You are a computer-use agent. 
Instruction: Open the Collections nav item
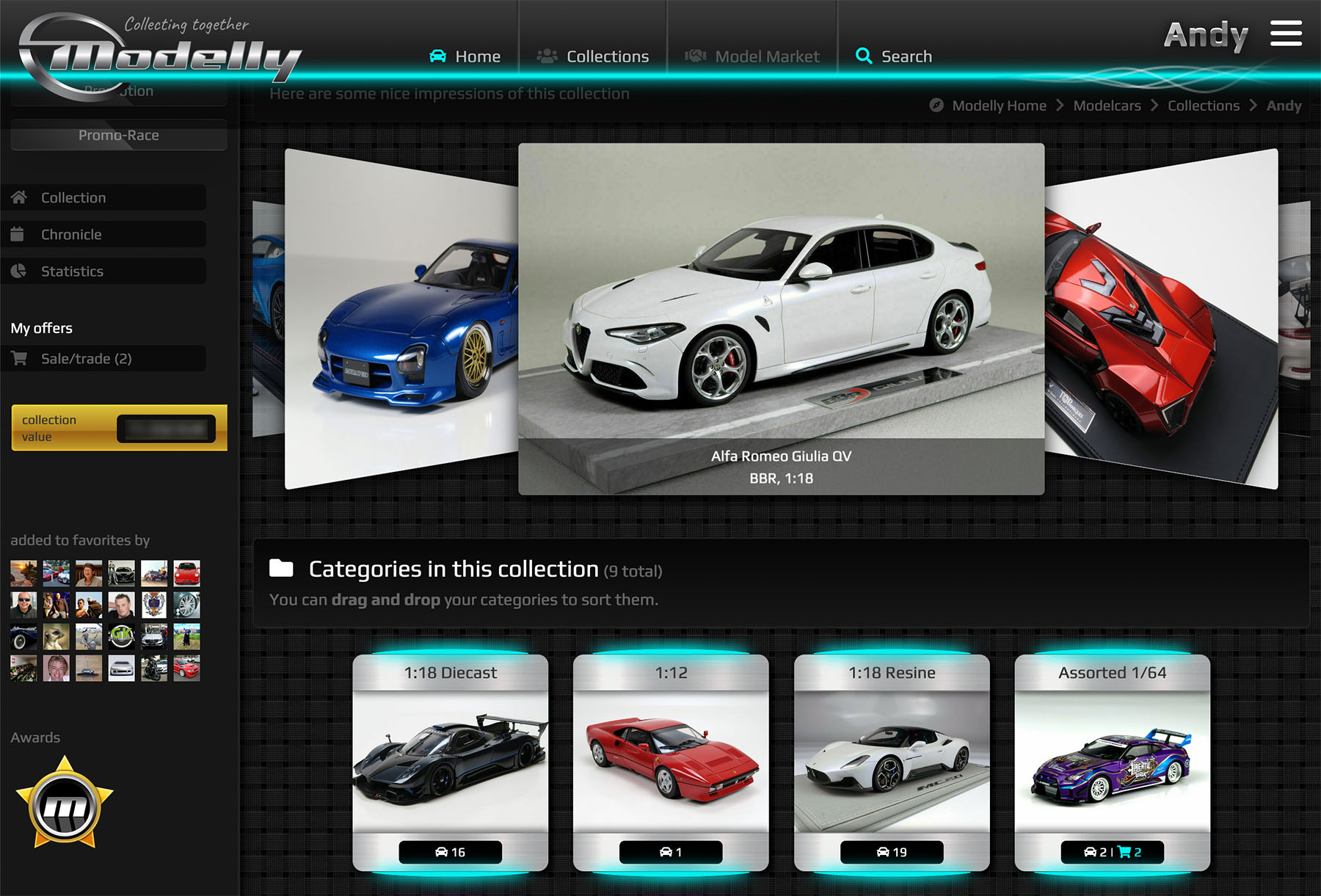click(x=593, y=57)
